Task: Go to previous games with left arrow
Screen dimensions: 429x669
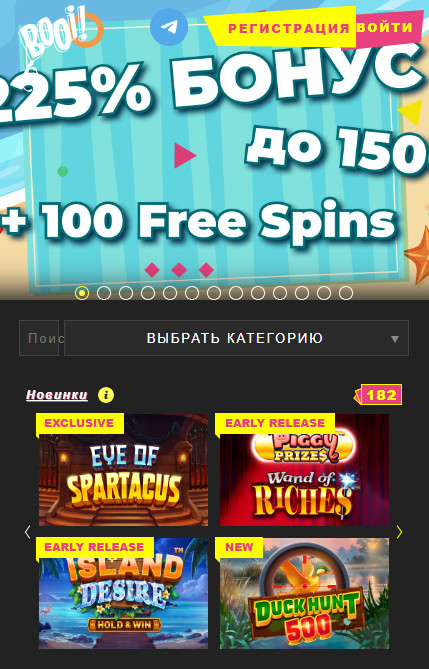Action: pos(28,532)
